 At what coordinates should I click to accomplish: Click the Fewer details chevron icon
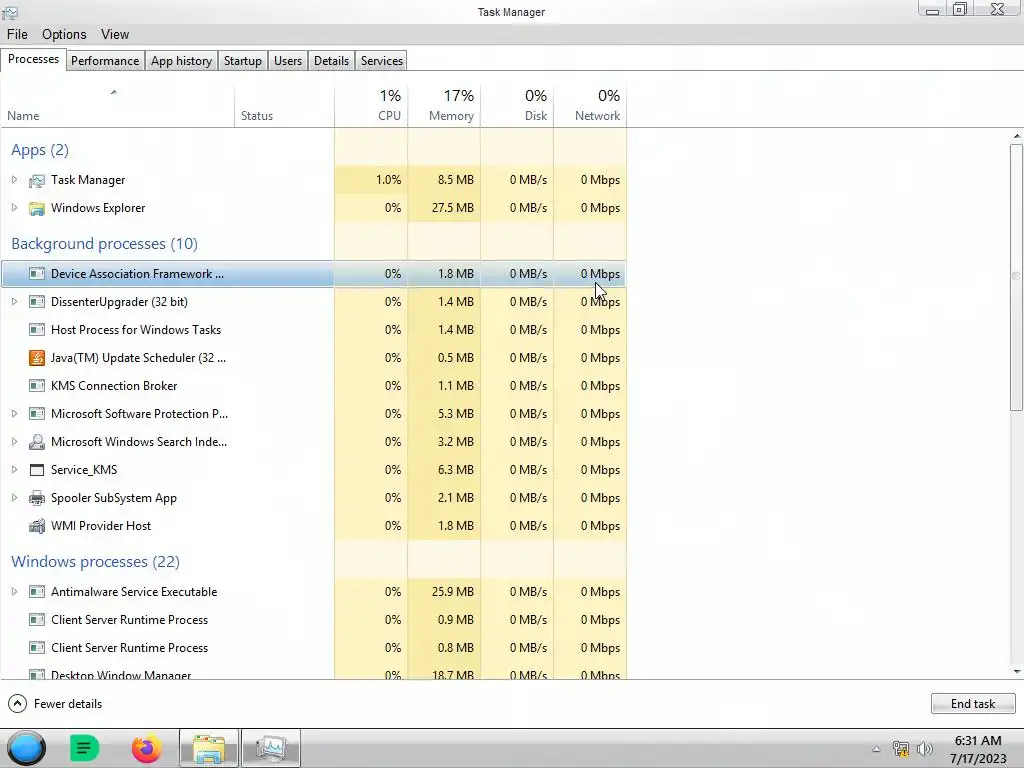pyautogui.click(x=18, y=703)
